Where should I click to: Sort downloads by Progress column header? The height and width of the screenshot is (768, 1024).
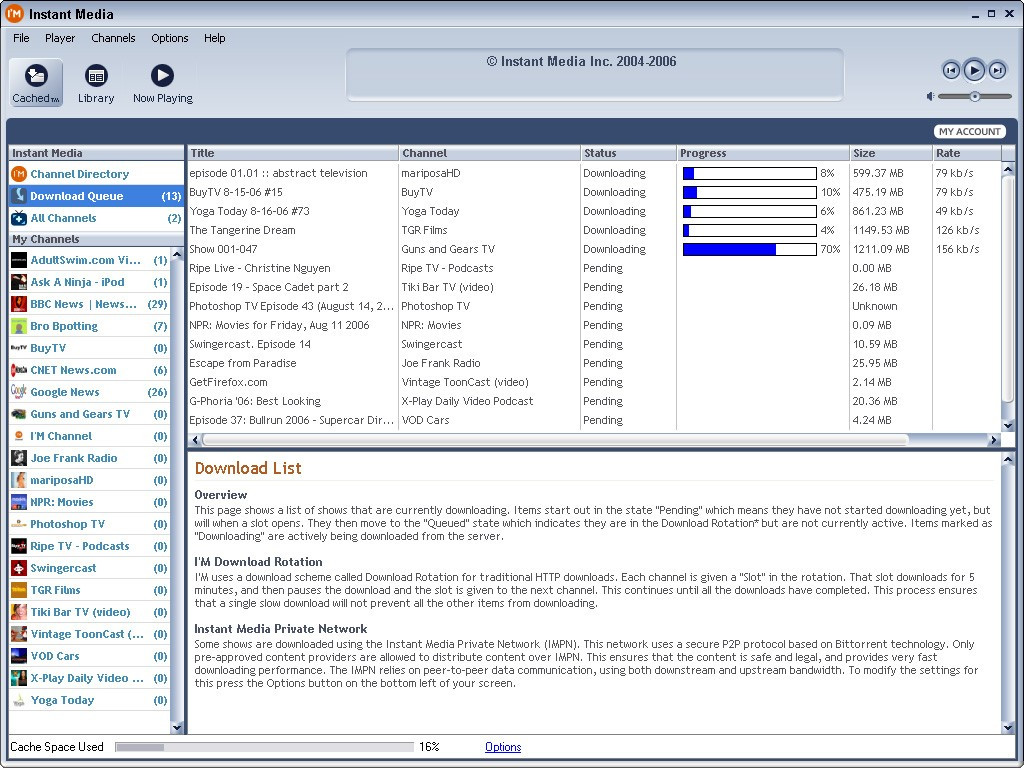(763, 153)
